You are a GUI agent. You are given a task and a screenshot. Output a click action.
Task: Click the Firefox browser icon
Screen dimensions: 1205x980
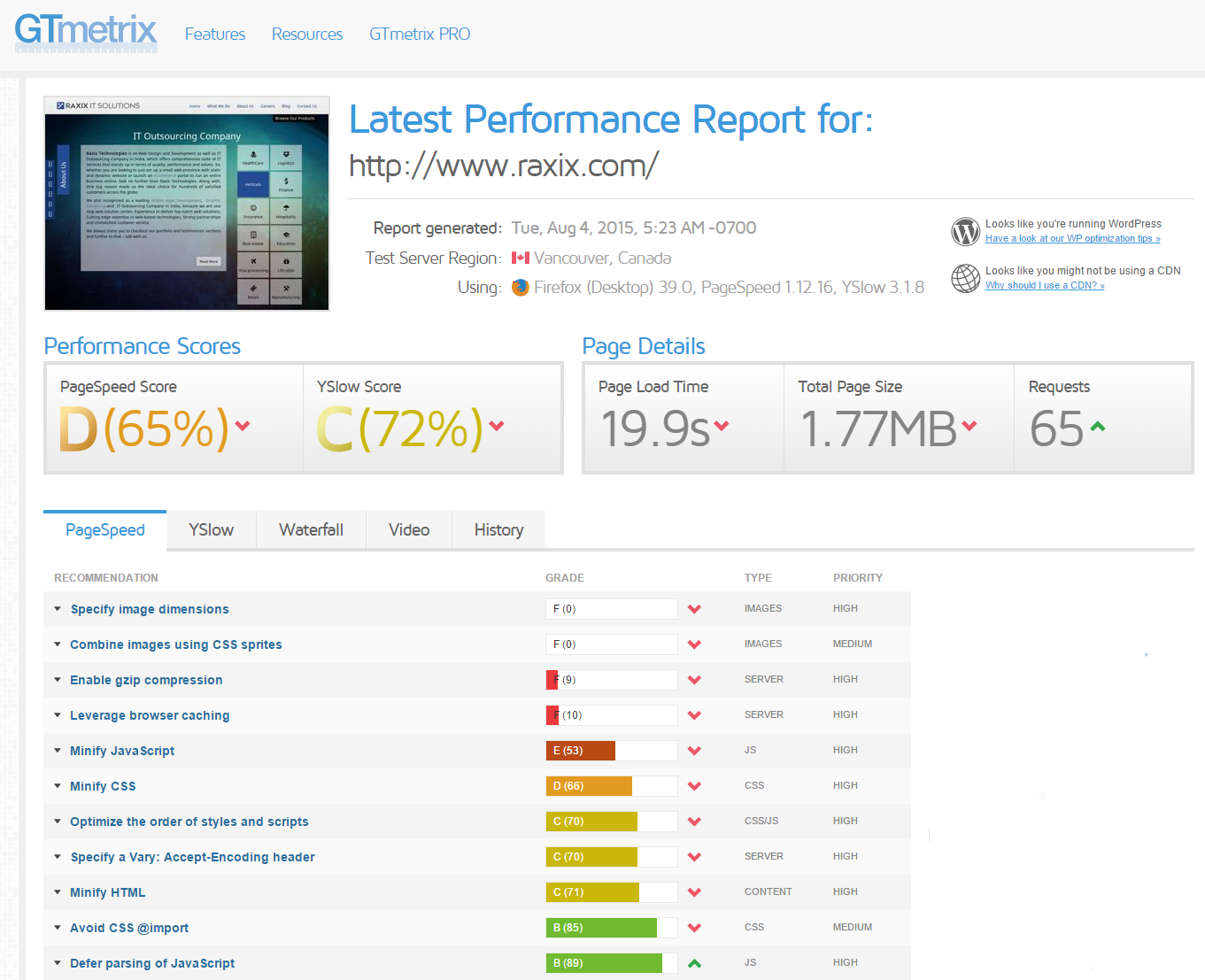click(x=520, y=287)
